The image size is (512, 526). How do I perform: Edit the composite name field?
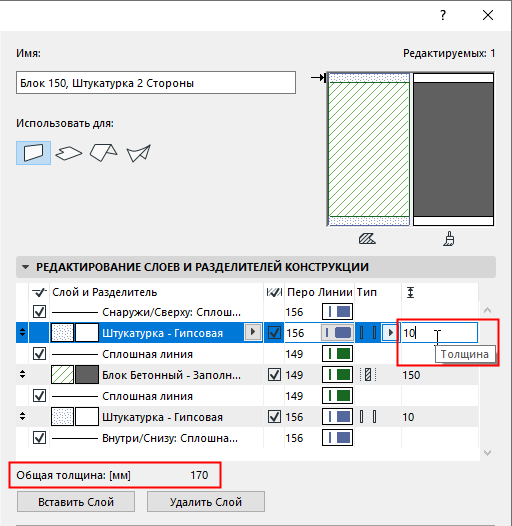[x=156, y=83]
